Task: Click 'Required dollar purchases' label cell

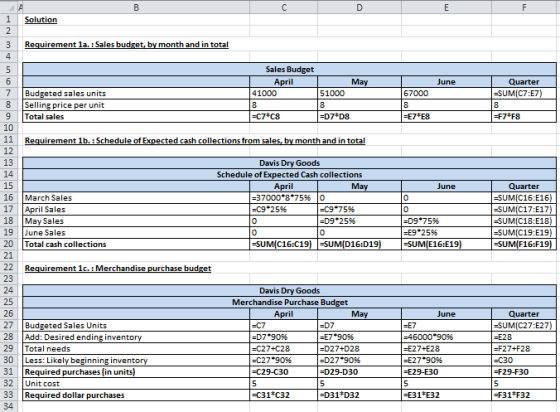Action: click(x=136, y=395)
